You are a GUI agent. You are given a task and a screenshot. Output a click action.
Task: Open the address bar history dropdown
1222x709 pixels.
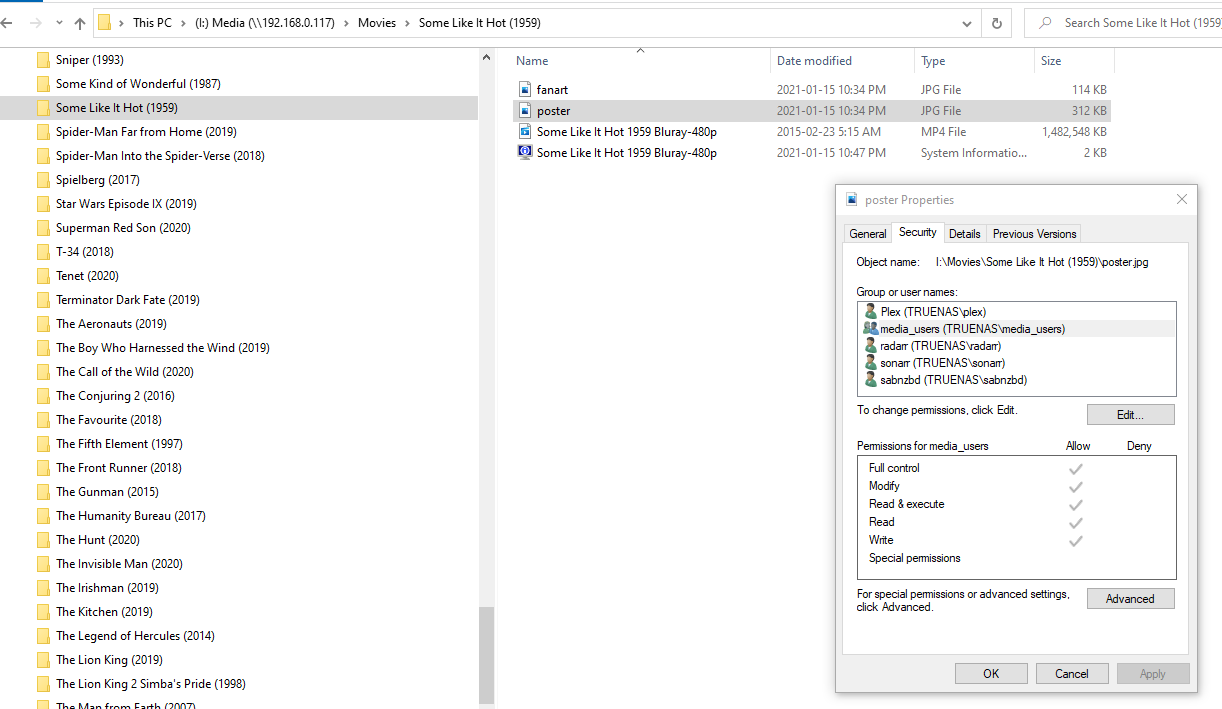coord(966,23)
